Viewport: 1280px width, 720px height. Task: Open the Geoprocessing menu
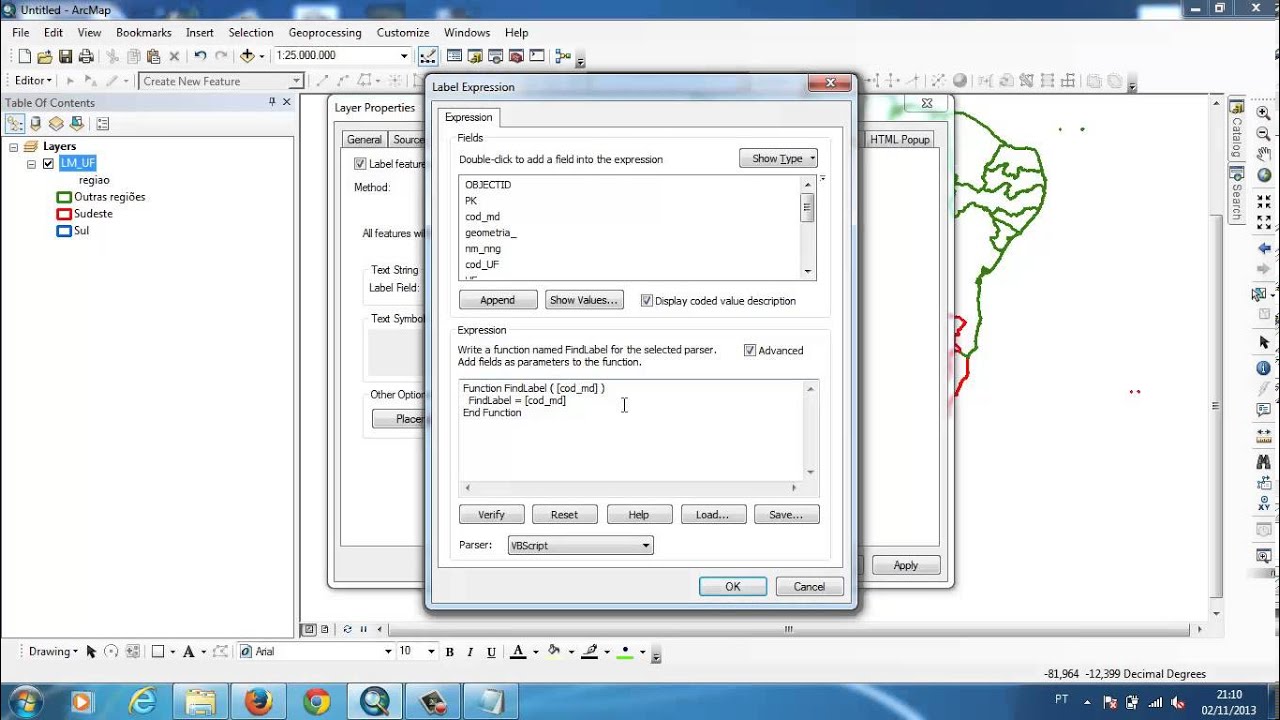[325, 33]
